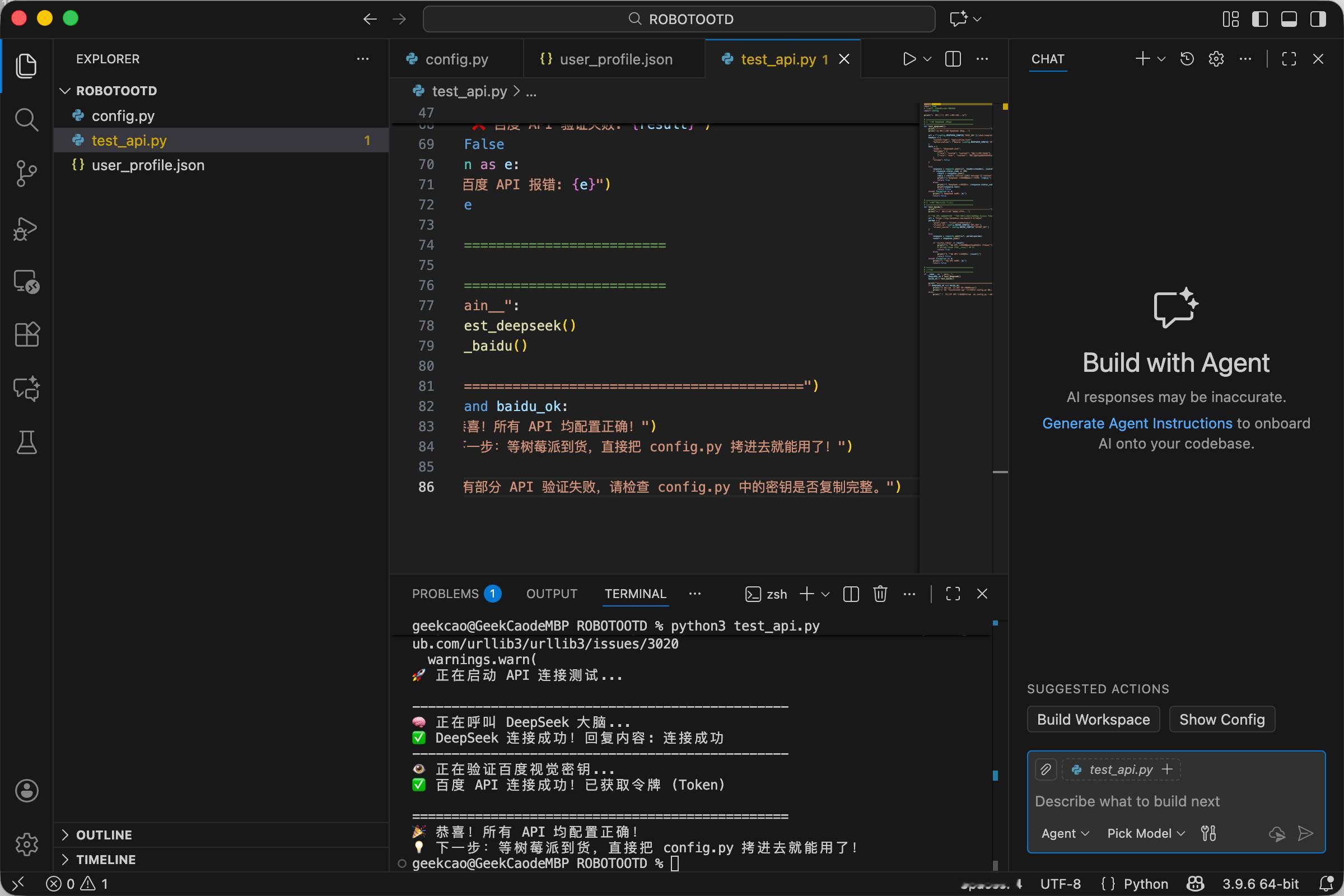Switch to the user_profile.json tab
The width and height of the screenshot is (1344, 896).
point(615,59)
